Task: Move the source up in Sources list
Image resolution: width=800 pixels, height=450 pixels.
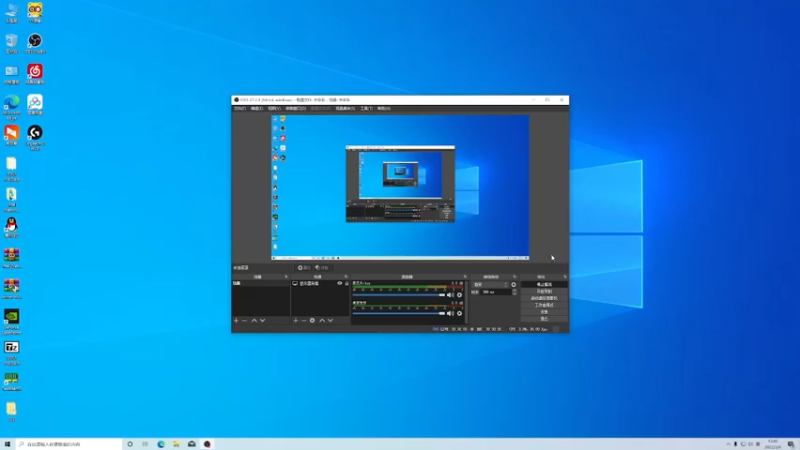Action: pyautogui.click(x=322, y=320)
